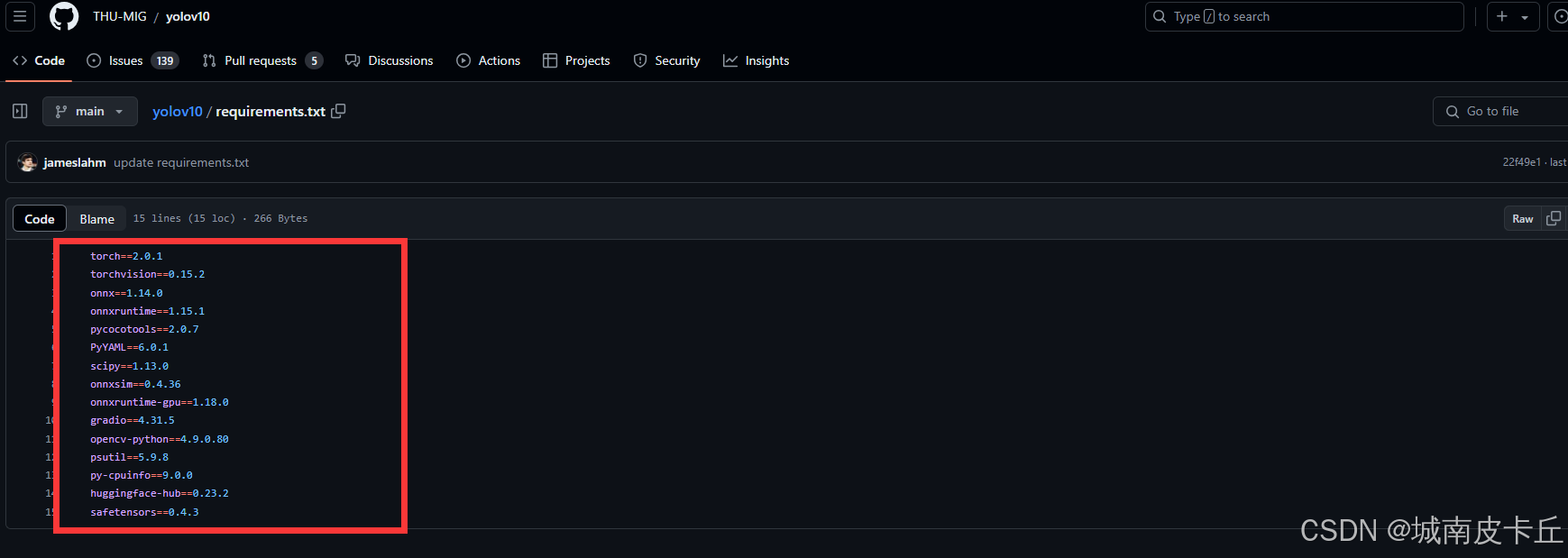Click line onnxsim==0.4.36
The height and width of the screenshot is (558, 1568).
point(135,384)
